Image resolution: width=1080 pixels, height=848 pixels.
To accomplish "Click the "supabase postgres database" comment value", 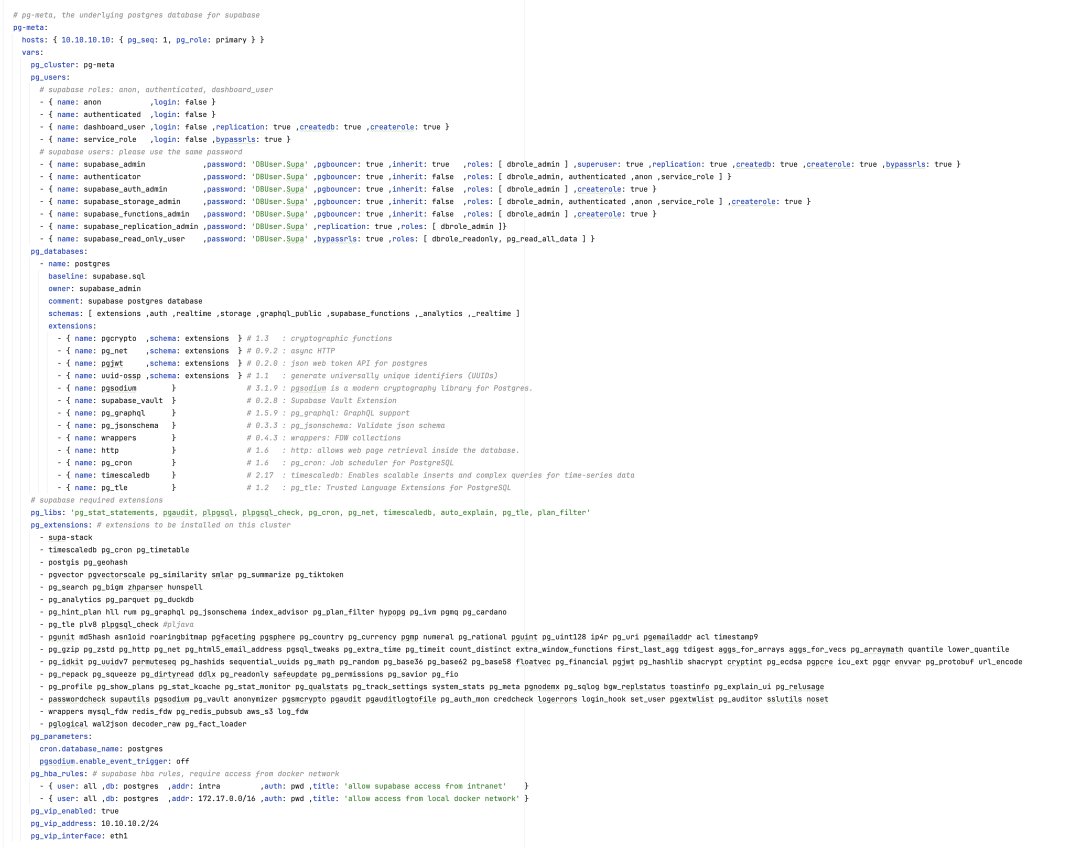I will tap(145, 301).
